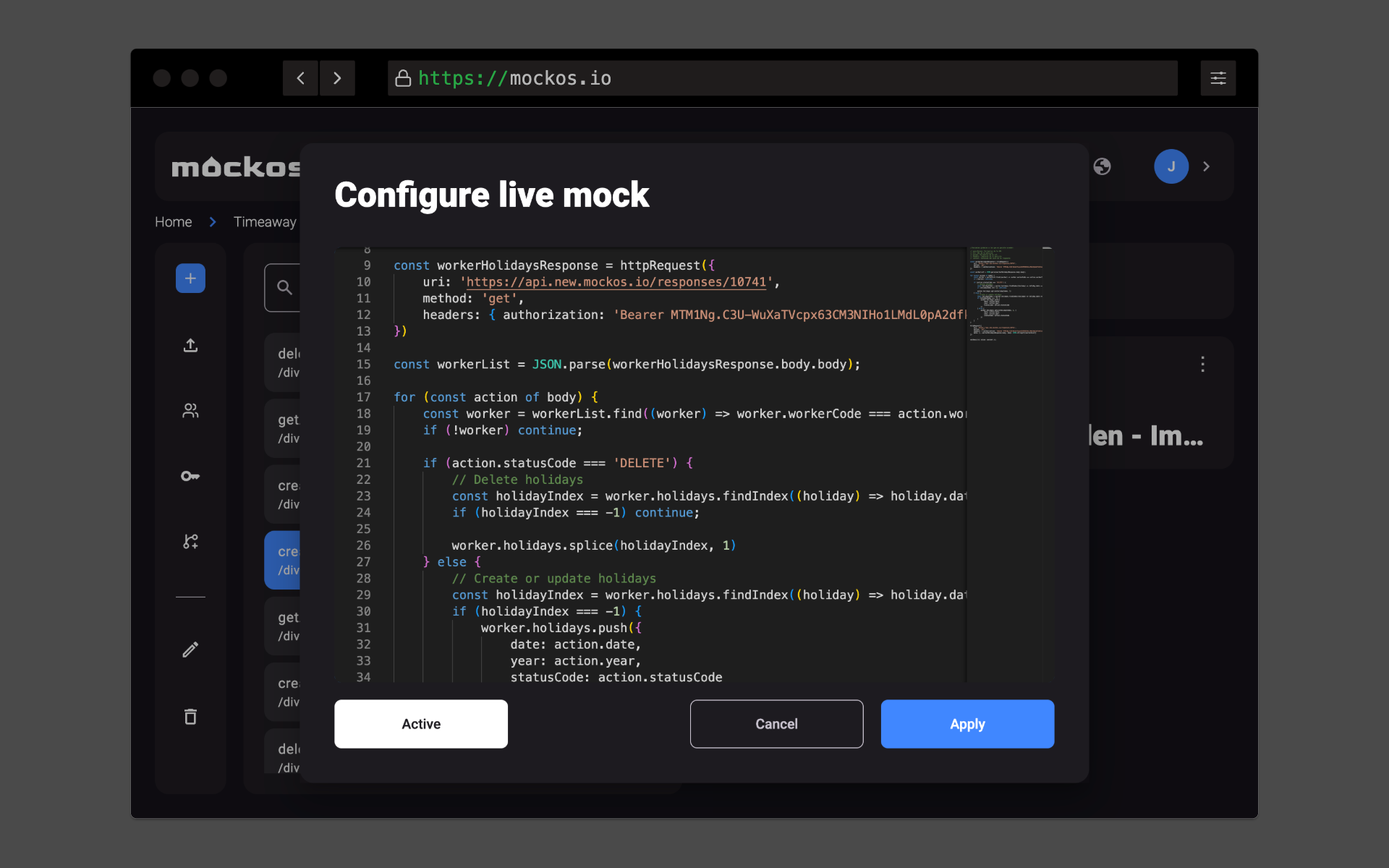
Task: Click the edit pencil icon in the sidebar
Action: [190, 649]
